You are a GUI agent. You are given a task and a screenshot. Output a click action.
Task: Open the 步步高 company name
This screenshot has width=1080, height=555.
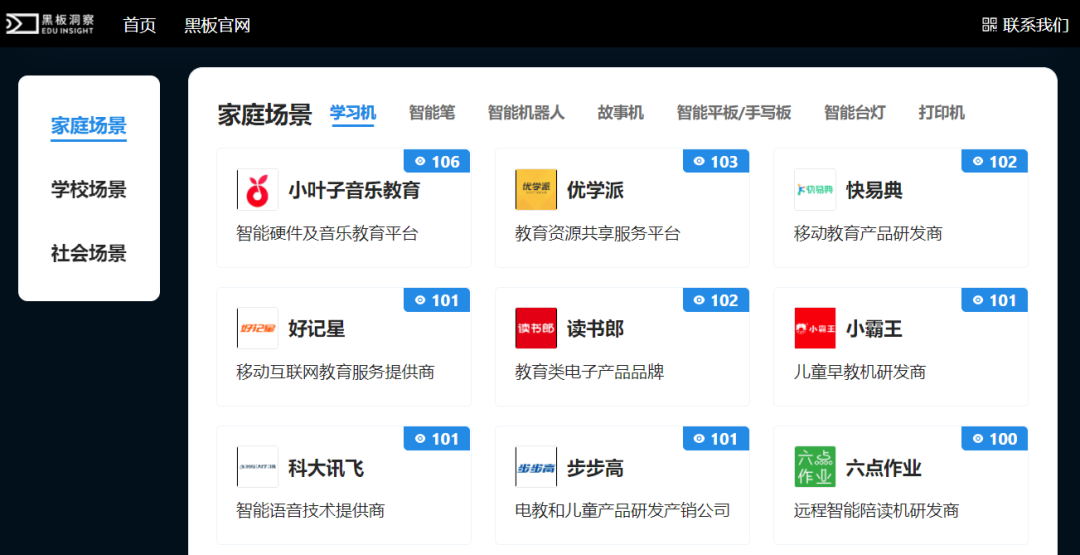click(x=595, y=468)
